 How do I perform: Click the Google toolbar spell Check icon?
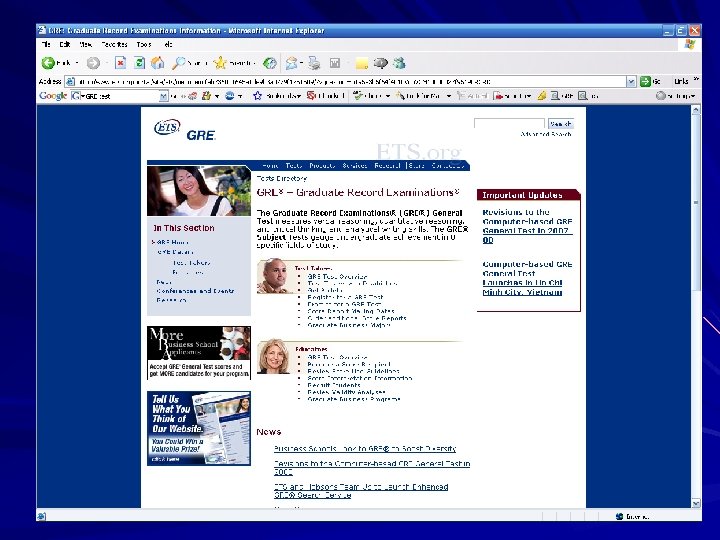(x=358, y=96)
